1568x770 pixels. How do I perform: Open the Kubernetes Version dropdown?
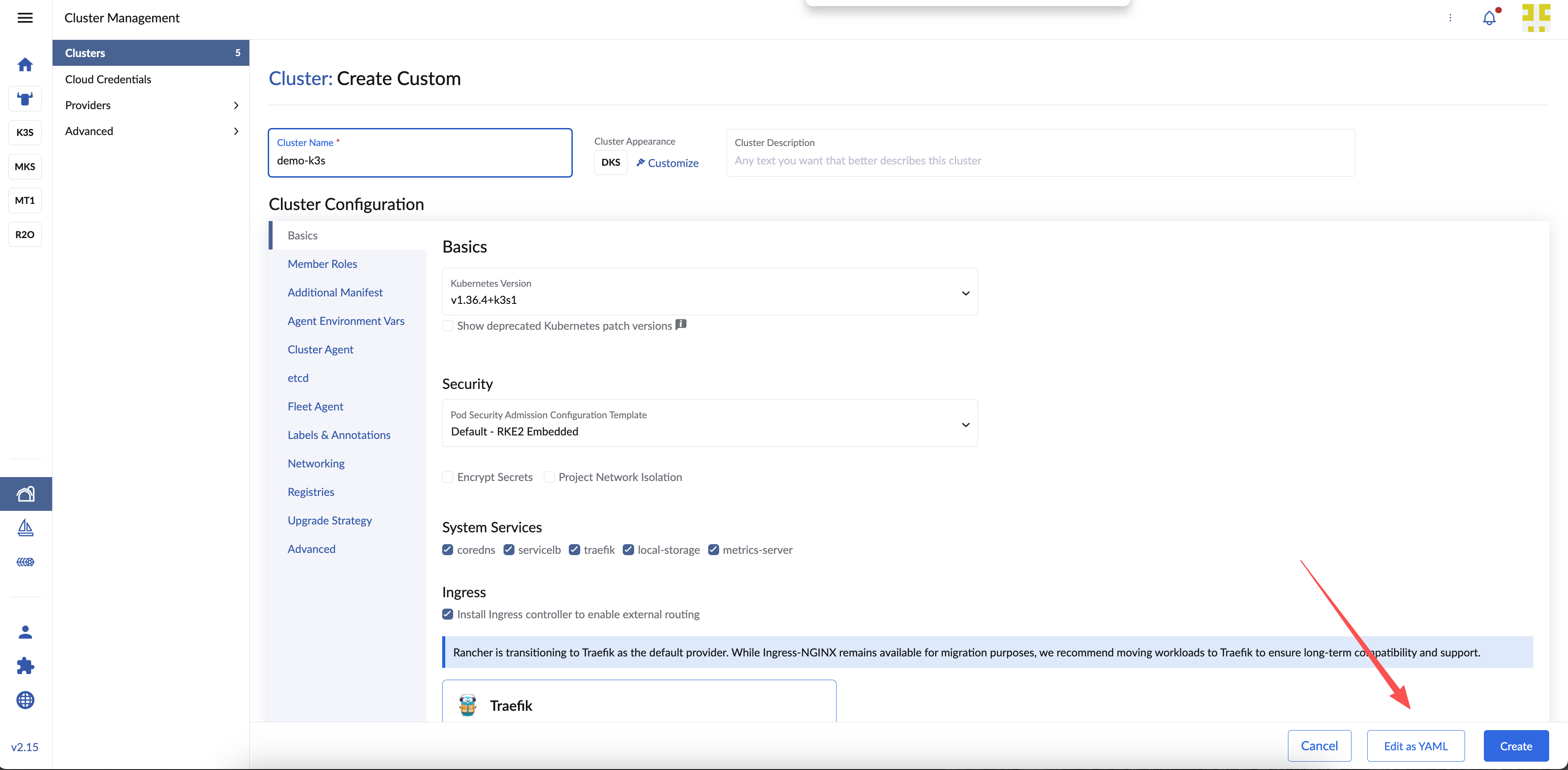[x=710, y=292]
